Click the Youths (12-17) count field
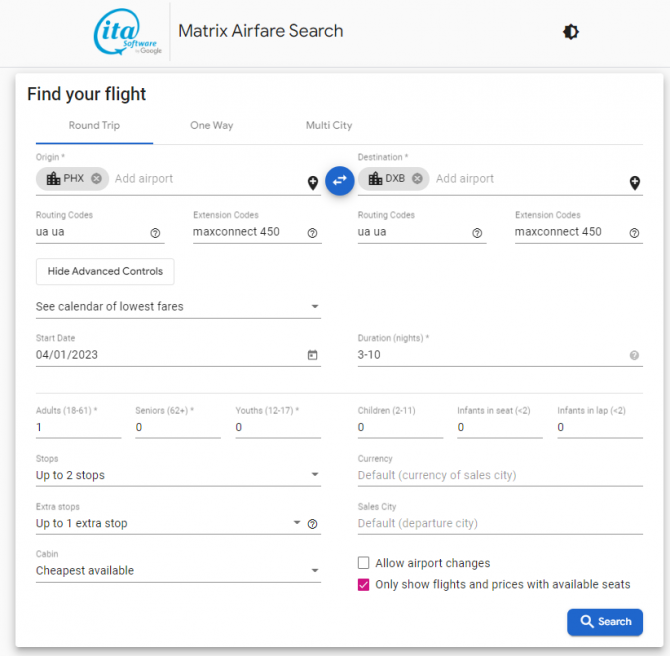670x656 pixels. tap(278, 427)
